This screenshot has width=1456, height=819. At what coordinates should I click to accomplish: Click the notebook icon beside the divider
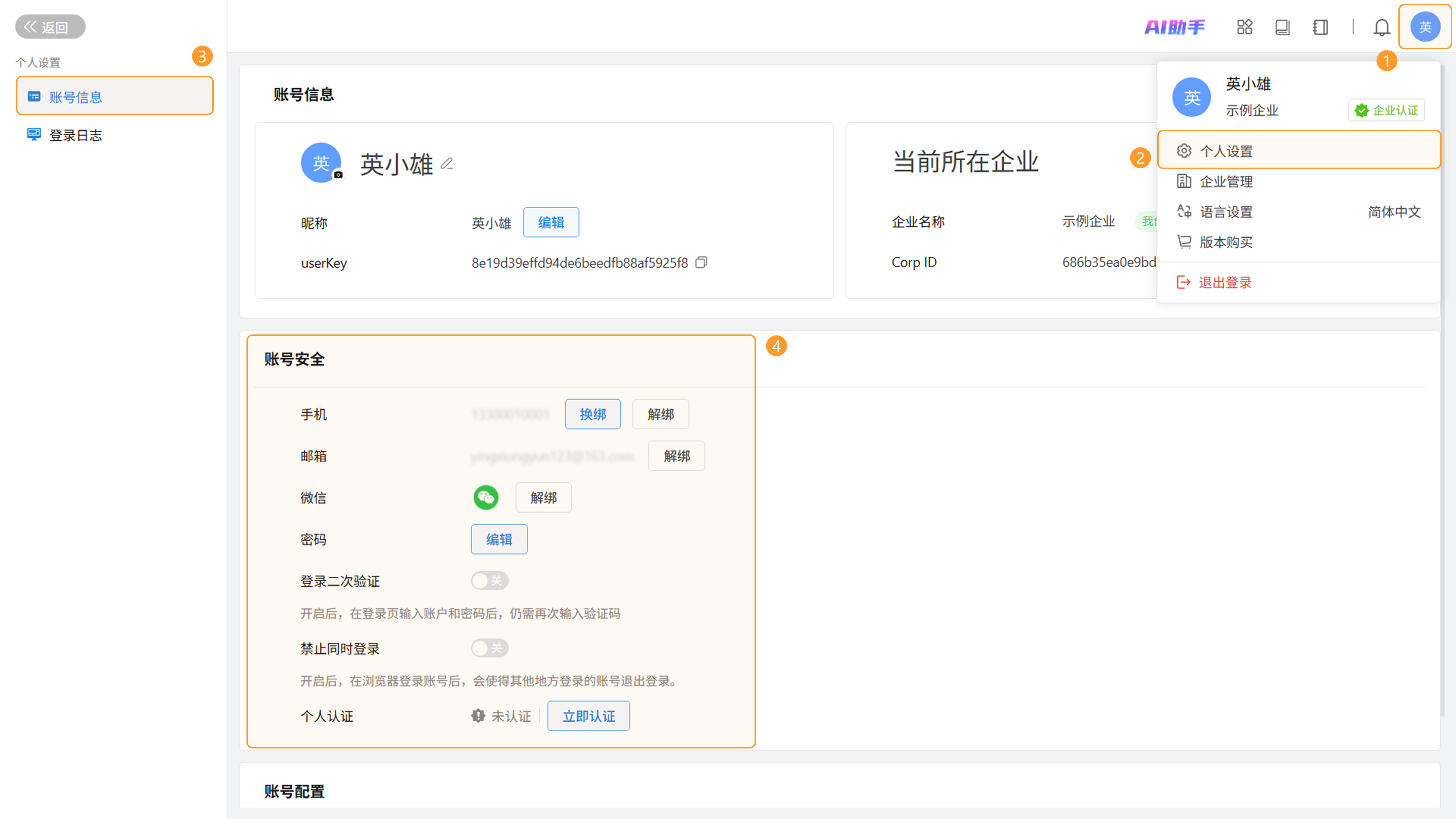click(1320, 27)
